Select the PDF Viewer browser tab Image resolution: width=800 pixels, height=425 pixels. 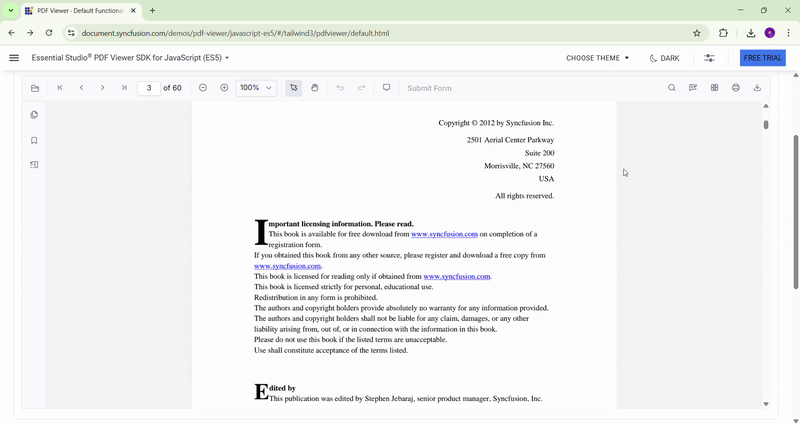[79, 11]
